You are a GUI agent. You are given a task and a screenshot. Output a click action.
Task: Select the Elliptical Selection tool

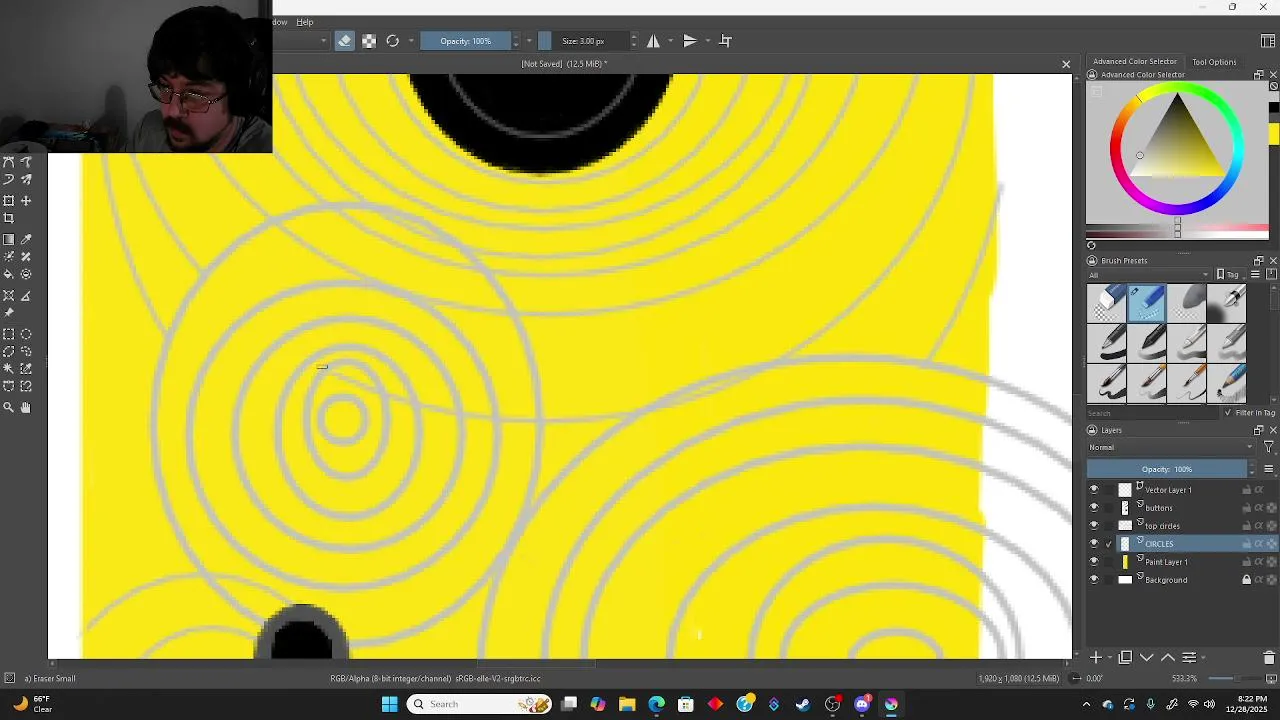pos(26,334)
